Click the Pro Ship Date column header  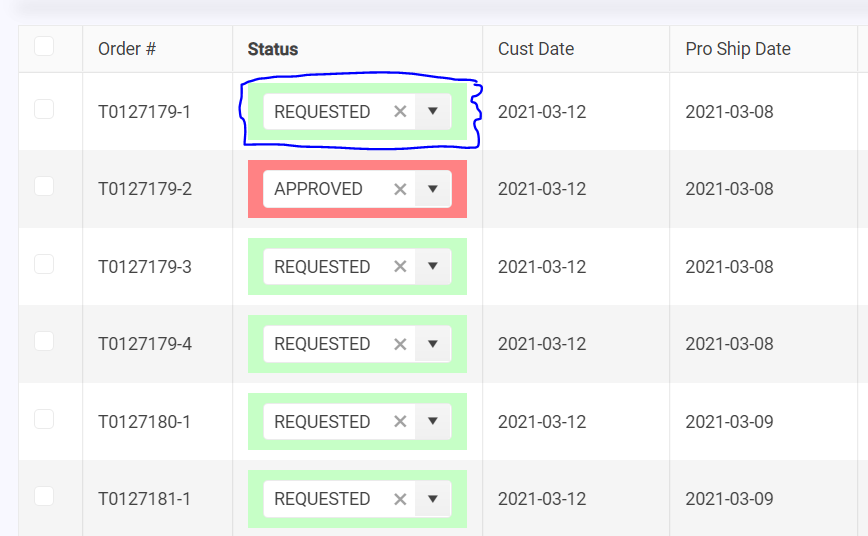point(738,49)
